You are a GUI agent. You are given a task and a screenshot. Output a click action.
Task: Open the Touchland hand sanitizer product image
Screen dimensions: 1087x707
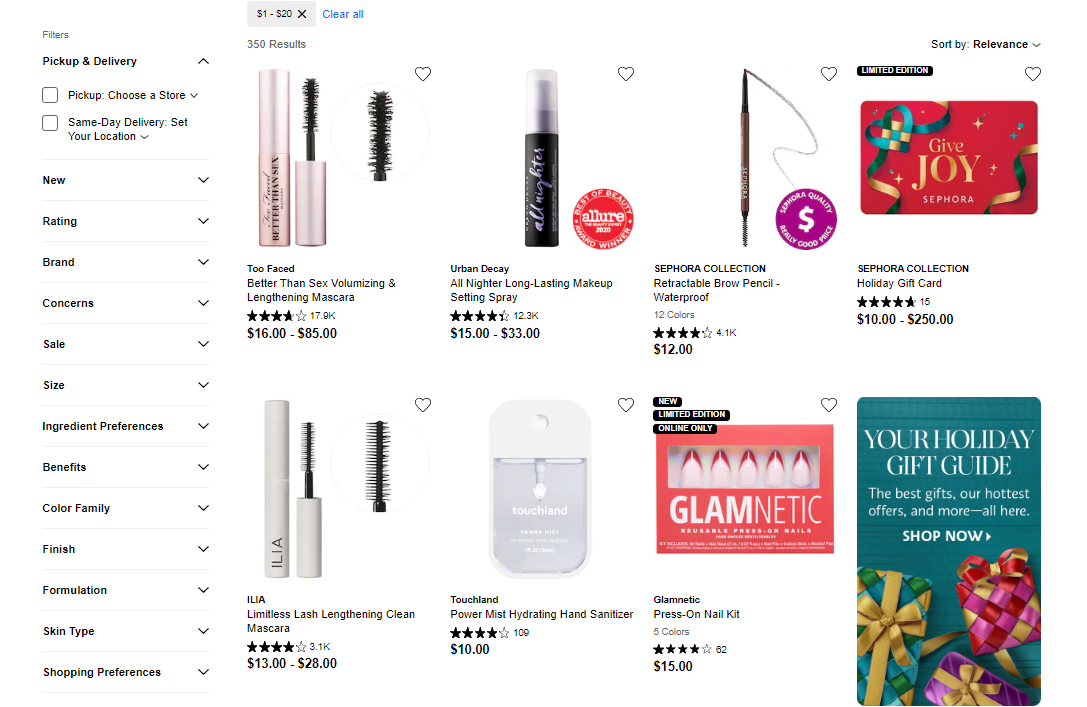(x=541, y=490)
